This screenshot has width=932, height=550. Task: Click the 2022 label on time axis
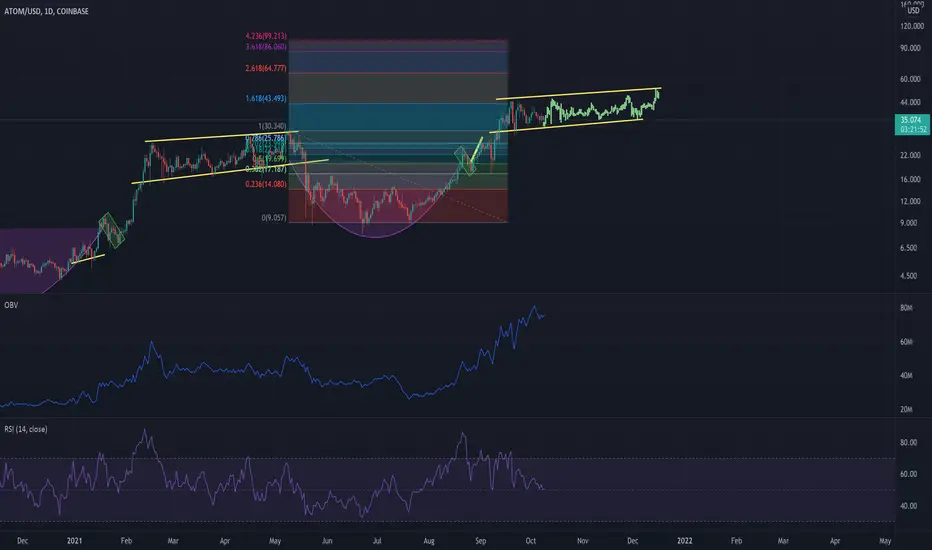coord(685,541)
